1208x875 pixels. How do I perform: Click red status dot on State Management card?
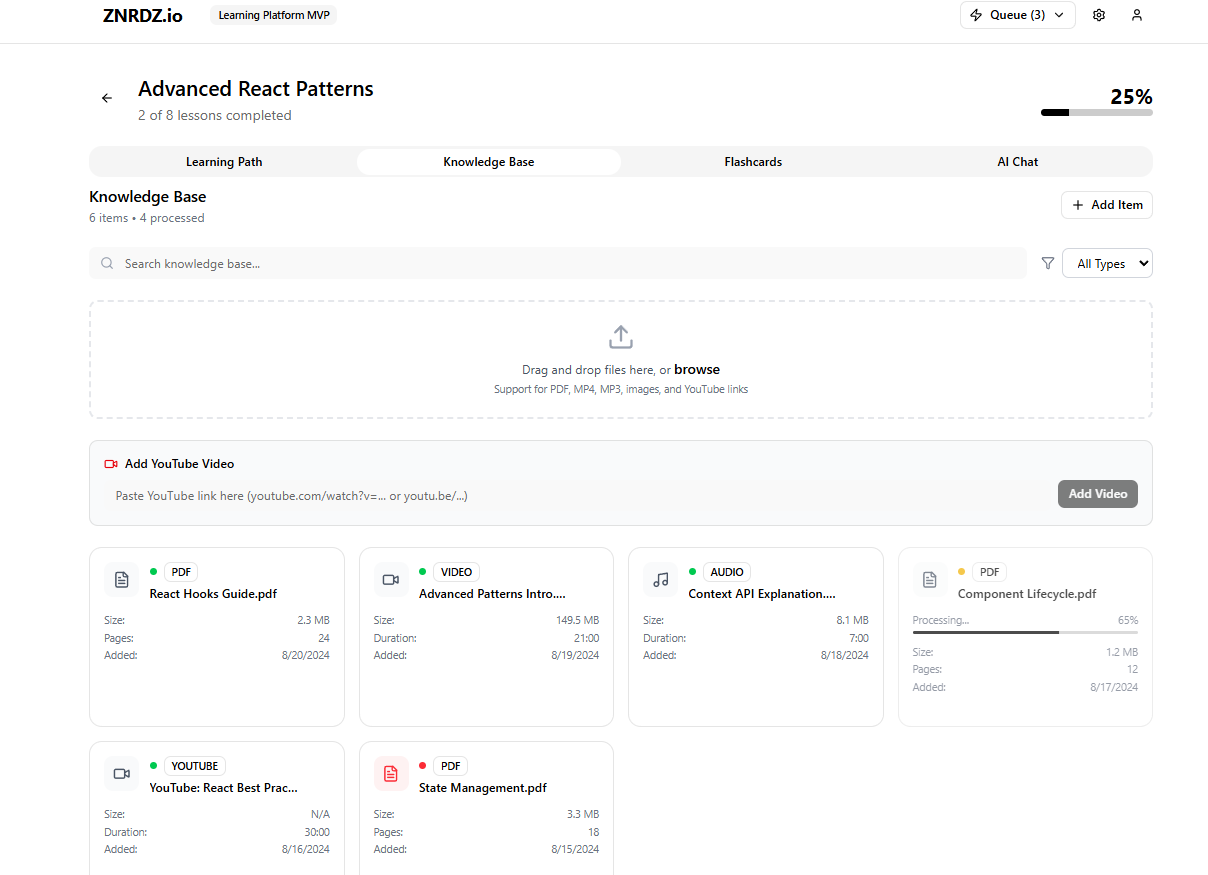pos(423,766)
